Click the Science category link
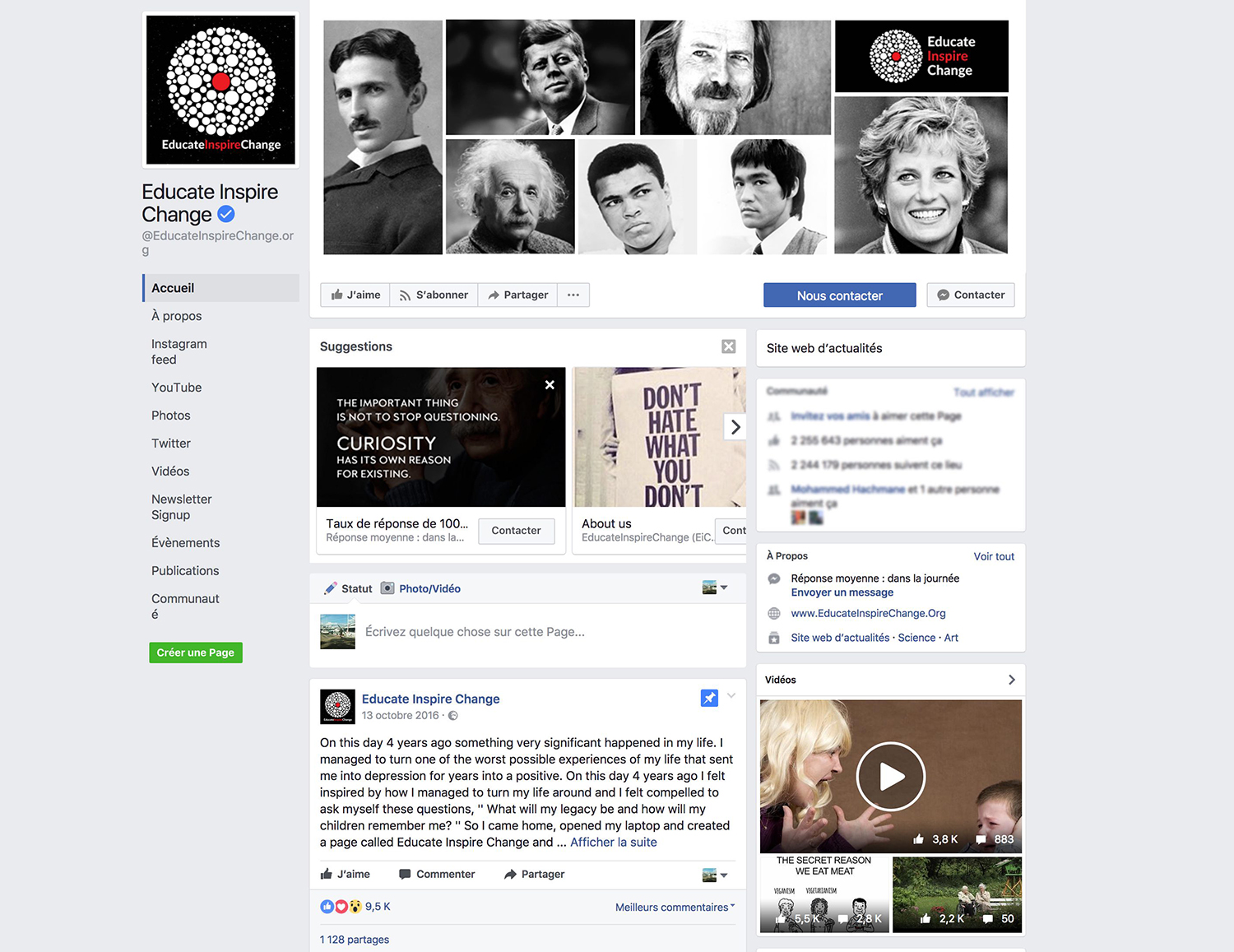 916,638
